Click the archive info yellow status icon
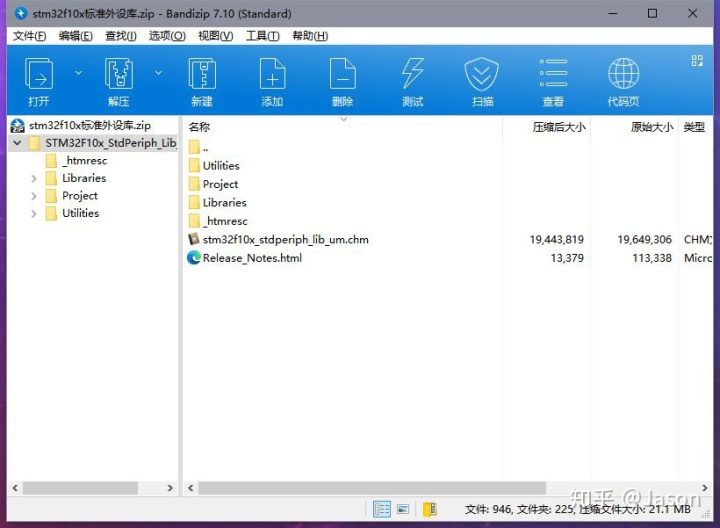Image resolution: width=720 pixels, height=528 pixels. tap(430, 509)
